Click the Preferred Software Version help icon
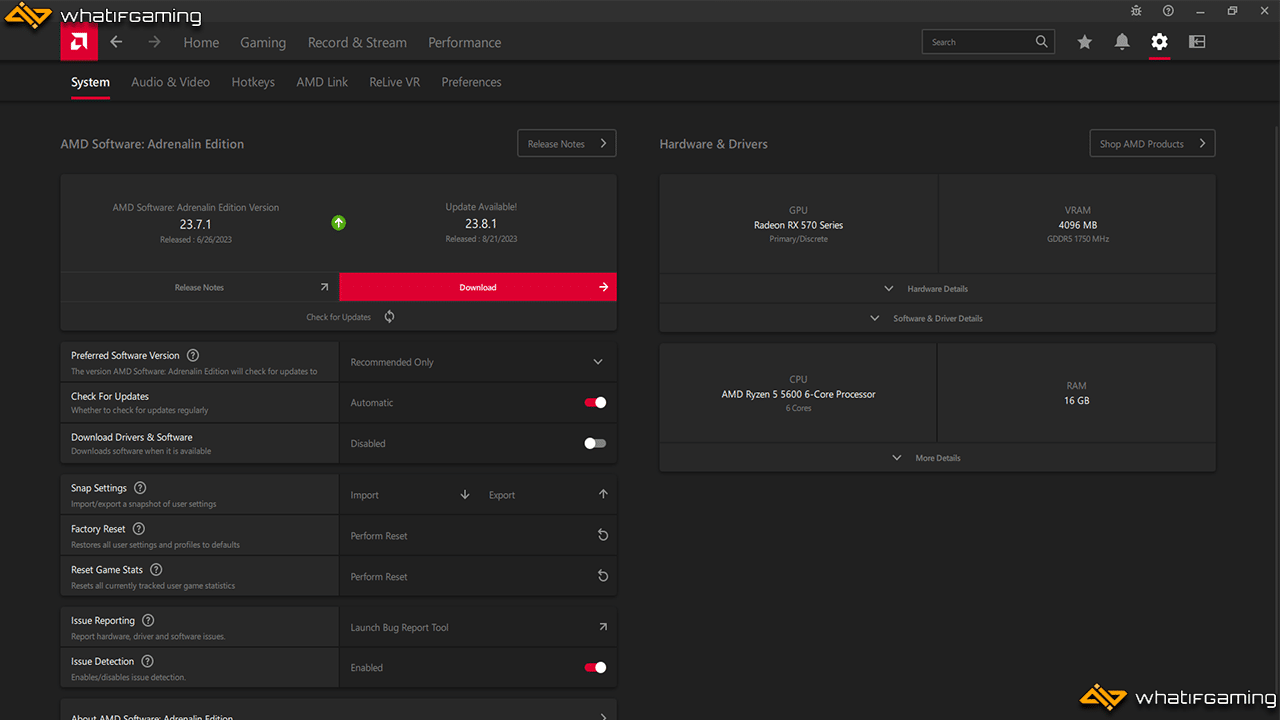 click(193, 355)
